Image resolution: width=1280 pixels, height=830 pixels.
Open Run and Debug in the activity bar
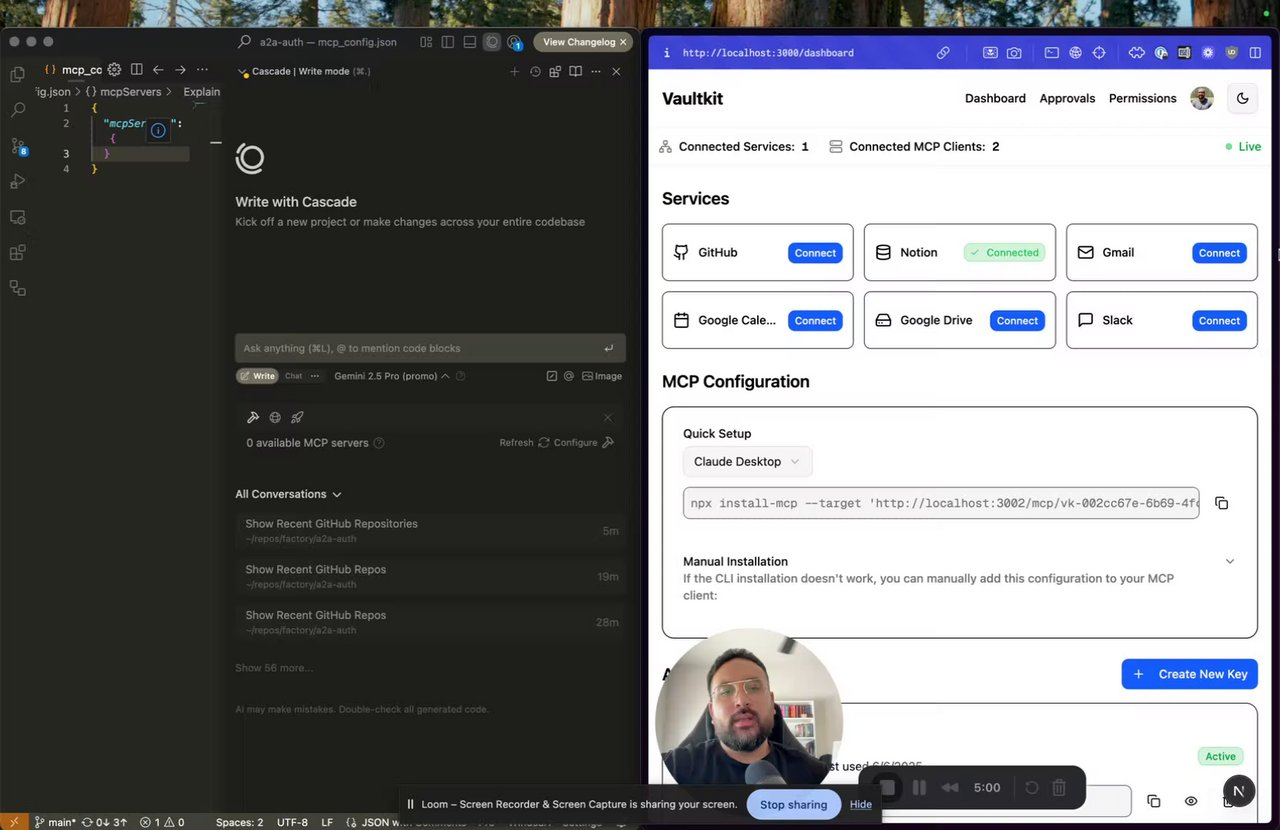(17, 181)
